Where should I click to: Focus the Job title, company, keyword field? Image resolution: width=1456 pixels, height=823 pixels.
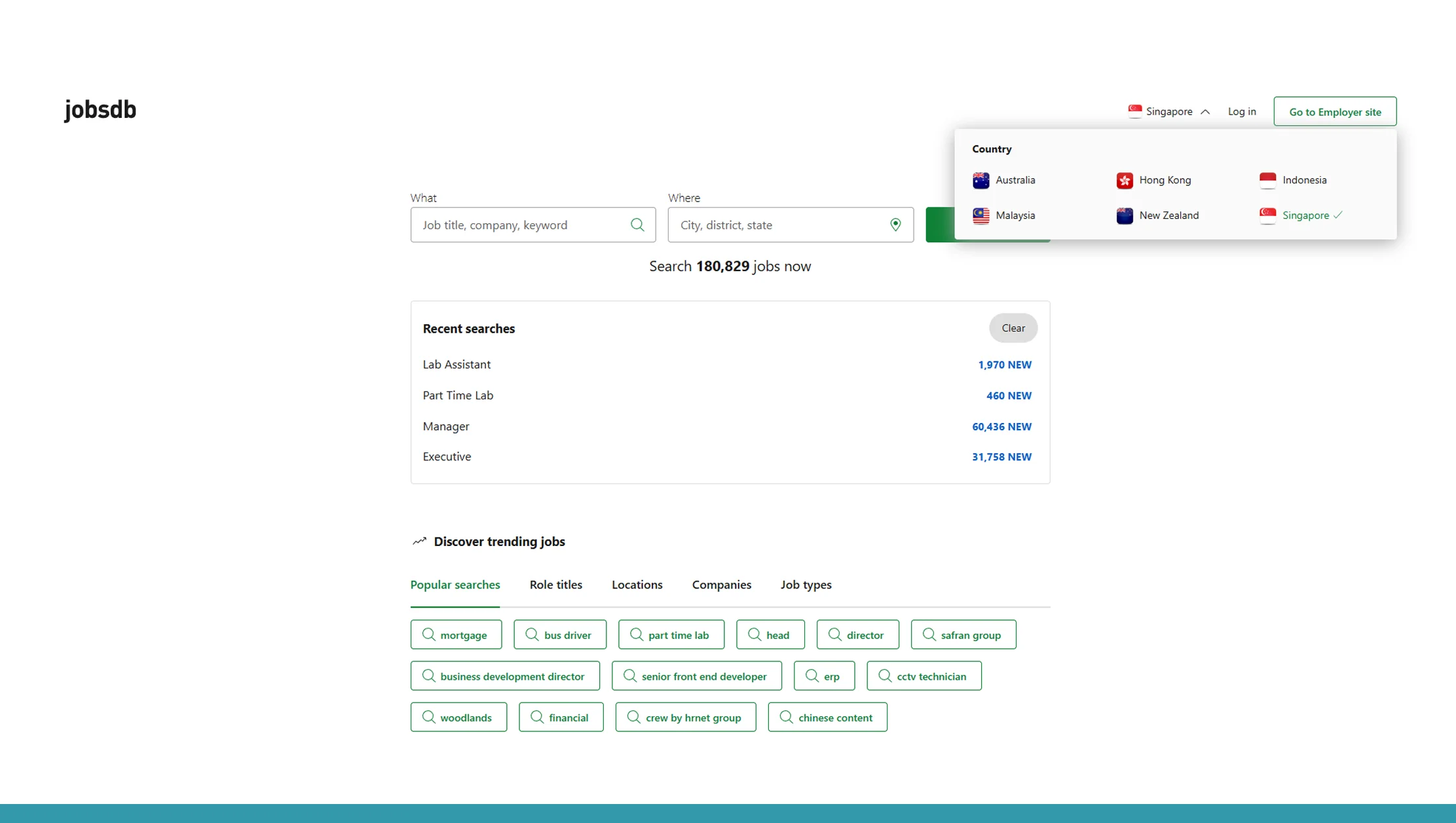[x=521, y=225]
